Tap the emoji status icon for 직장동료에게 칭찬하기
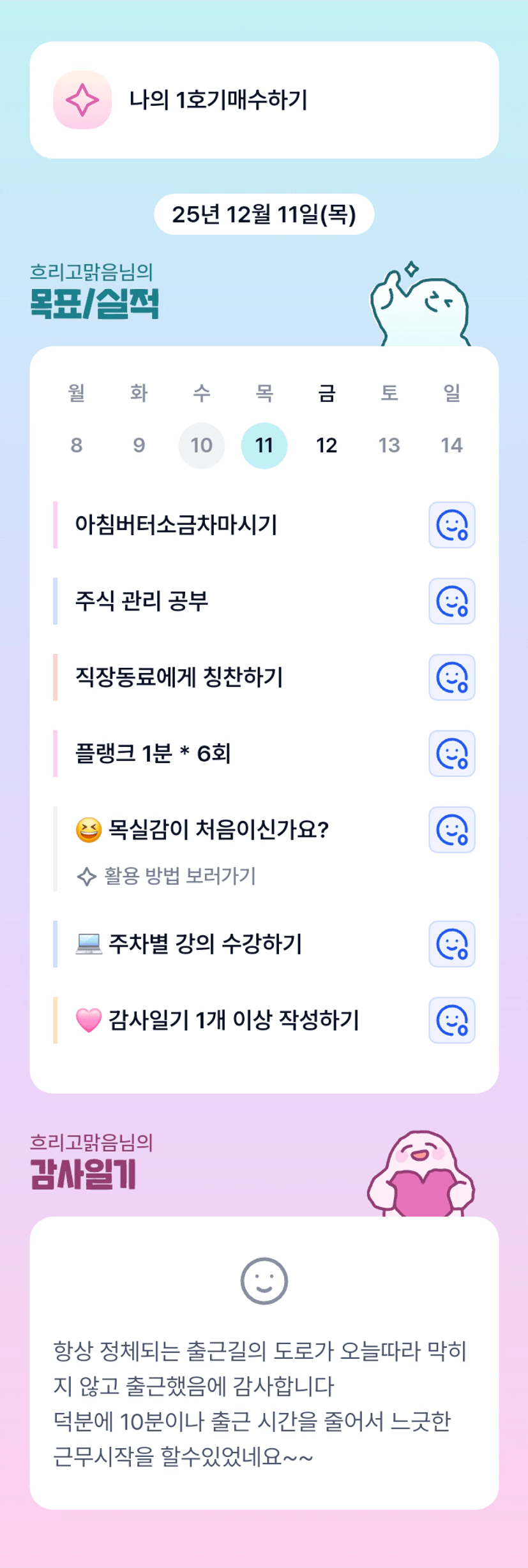Viewport: 528px width, 1568px height. pos(451,677)
